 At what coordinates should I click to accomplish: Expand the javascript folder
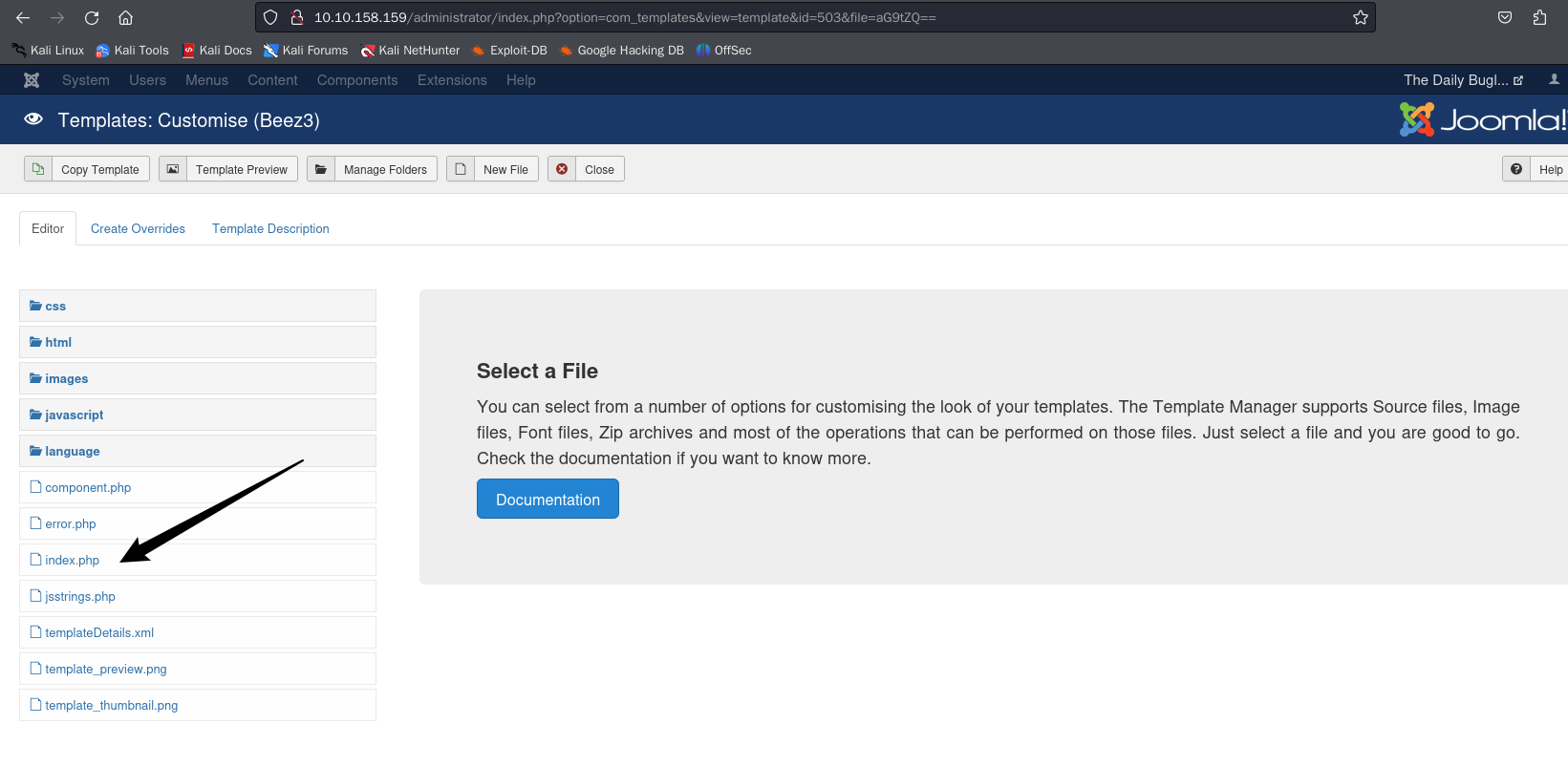[198, 415]
